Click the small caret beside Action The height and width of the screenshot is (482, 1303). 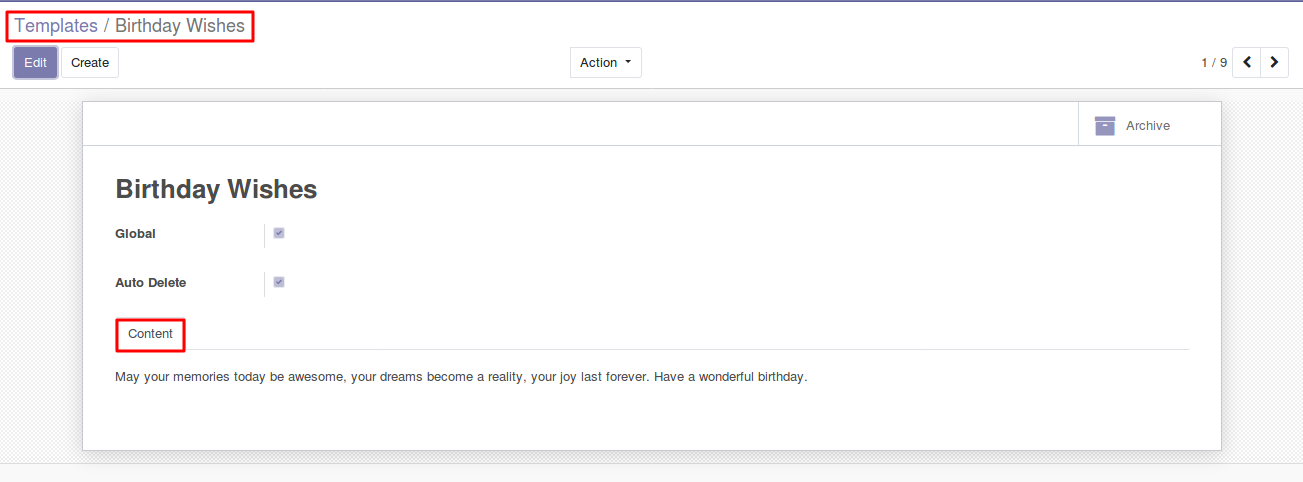pos(628,62)
